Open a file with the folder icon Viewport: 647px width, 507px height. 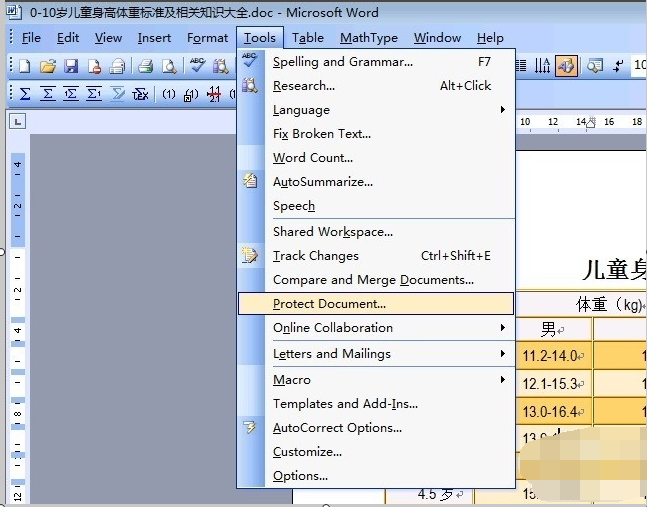48,66
